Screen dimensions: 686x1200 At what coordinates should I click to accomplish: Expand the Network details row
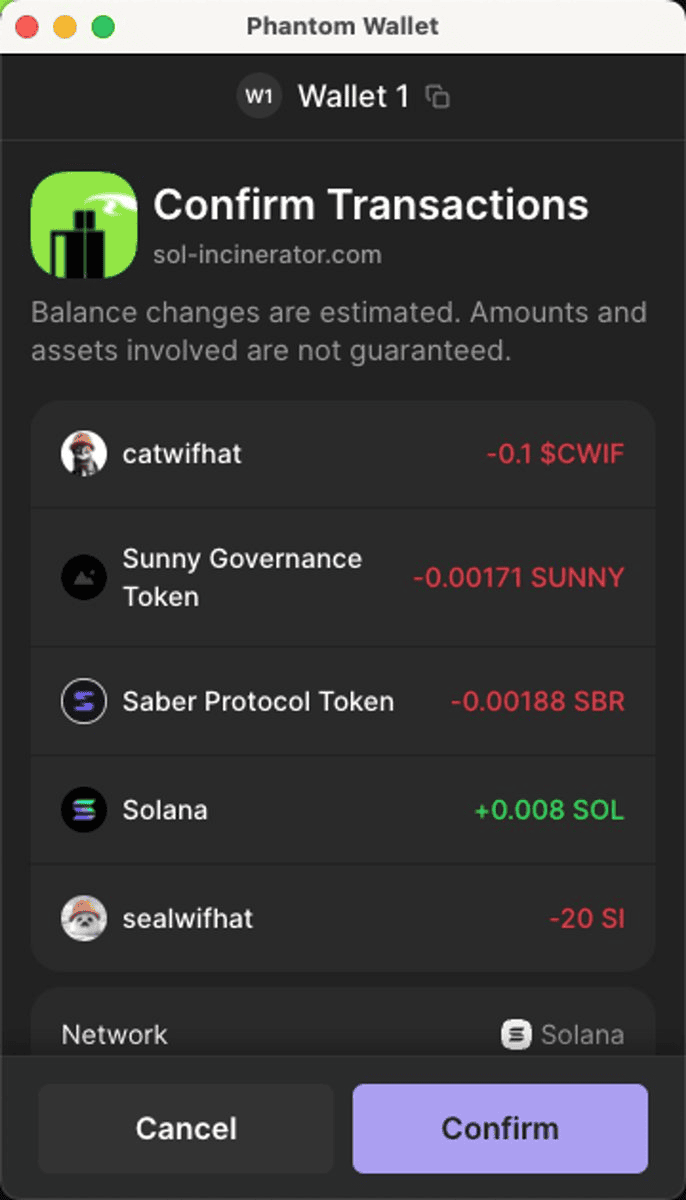(343, 1035)
